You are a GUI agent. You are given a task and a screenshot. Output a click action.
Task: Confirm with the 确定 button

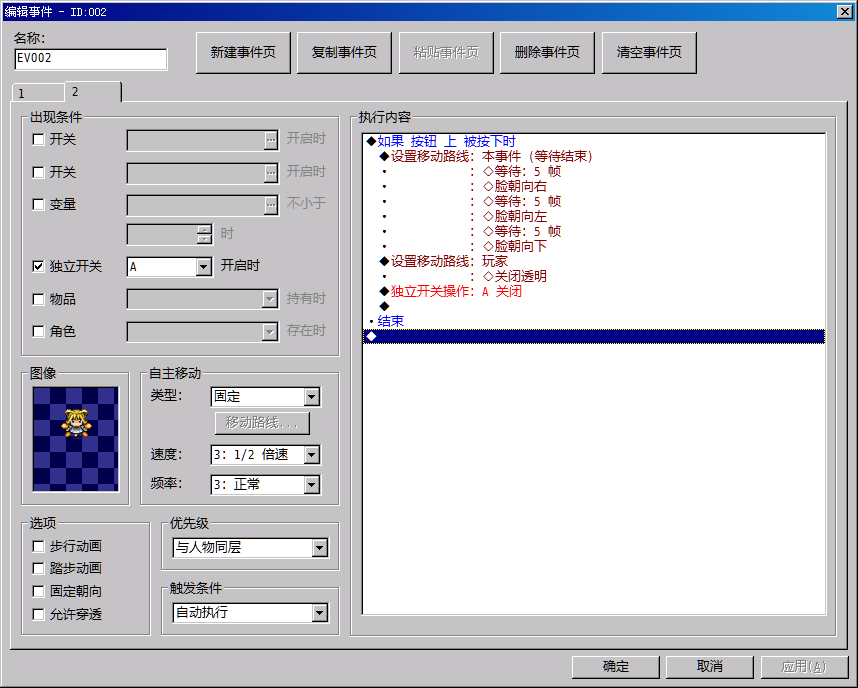[x=616, y=667]
